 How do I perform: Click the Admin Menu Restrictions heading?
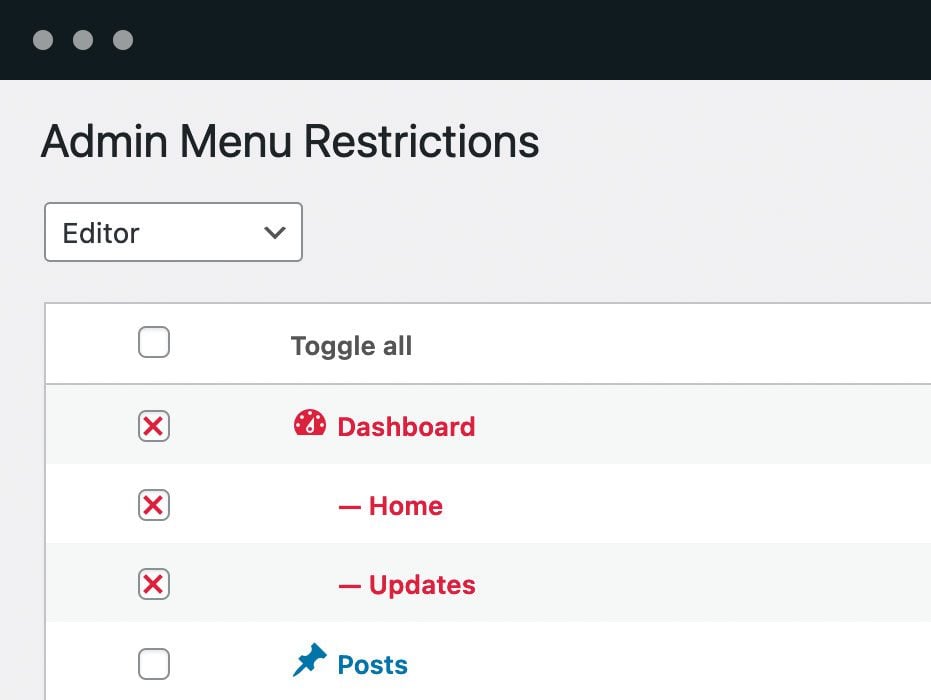[290, 142]
